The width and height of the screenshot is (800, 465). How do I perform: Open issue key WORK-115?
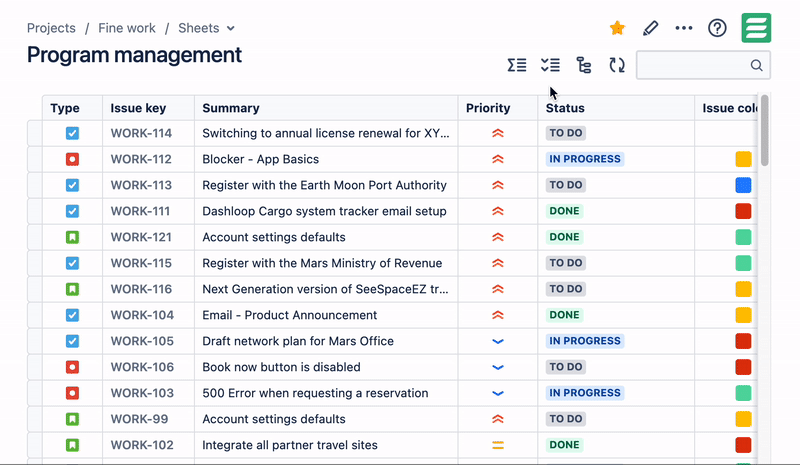click(141, 263)
